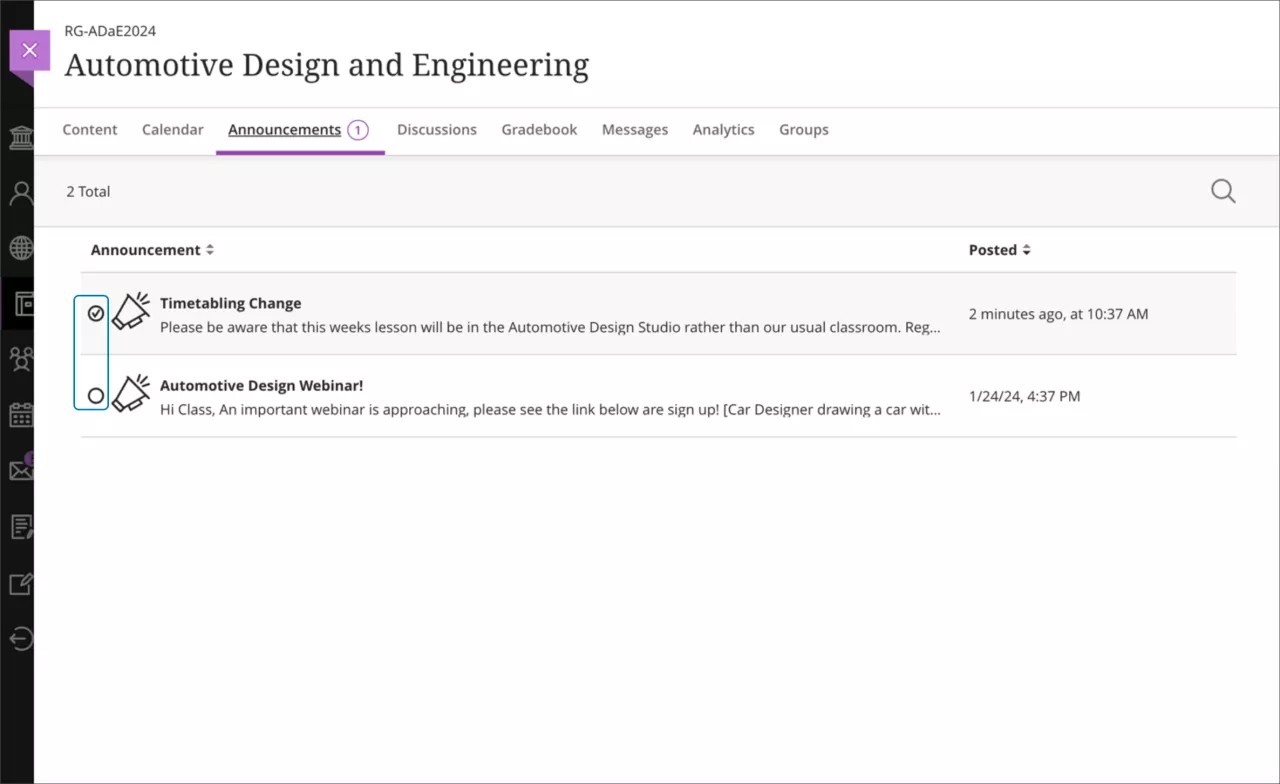Close the course panel with the X button
Screen dimensions: 1280x784
click(30, 49)
